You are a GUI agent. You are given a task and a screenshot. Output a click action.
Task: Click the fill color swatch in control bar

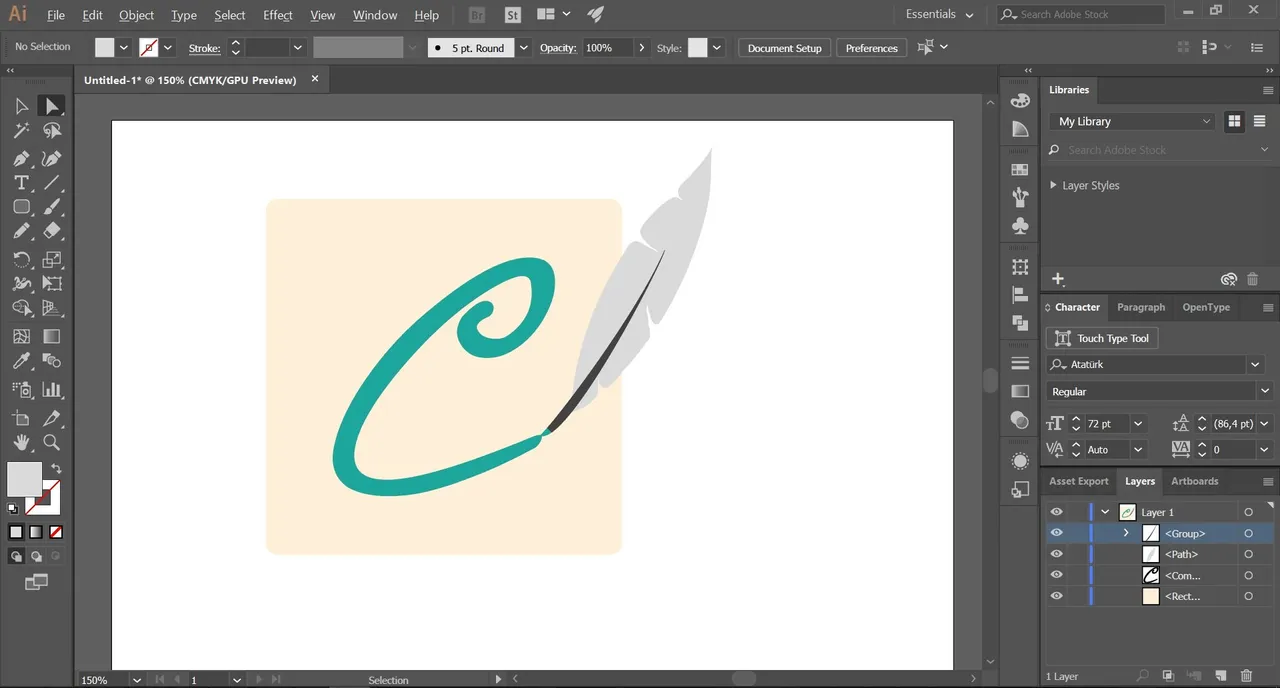105,47
